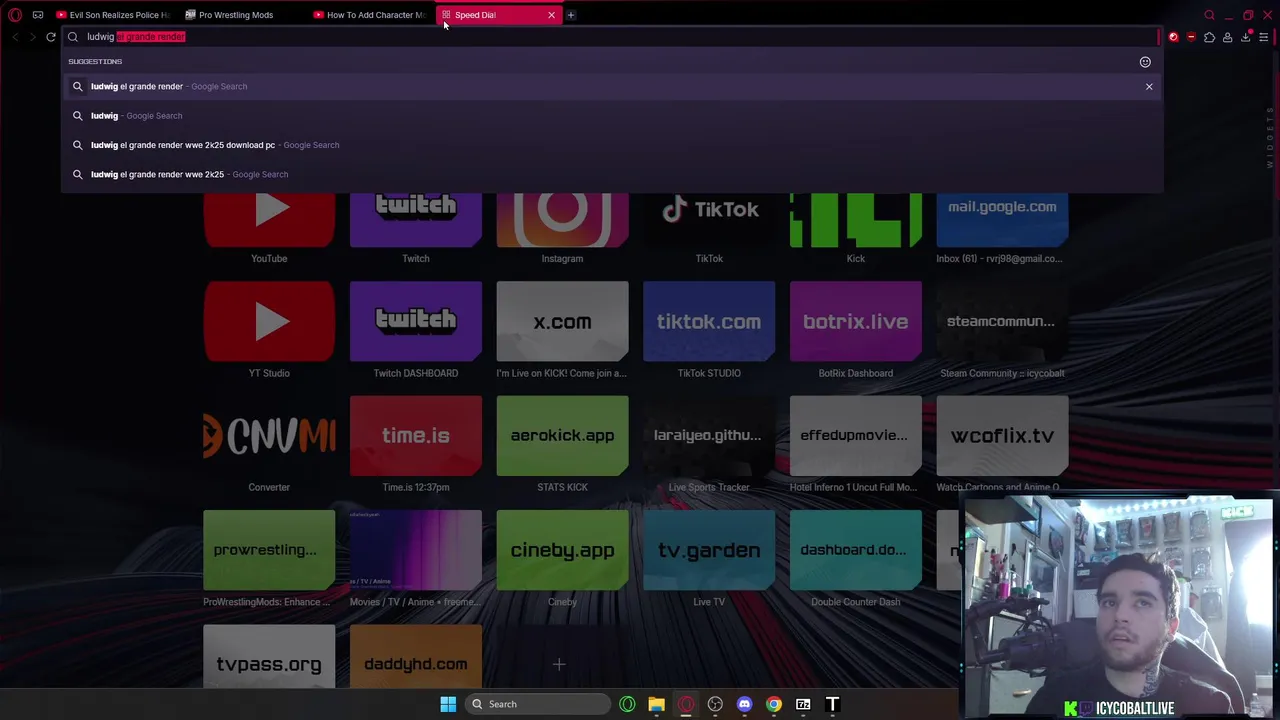Click into the address bar text field
This screenshot has width=1280, height=720.
(x=610, y=37)
